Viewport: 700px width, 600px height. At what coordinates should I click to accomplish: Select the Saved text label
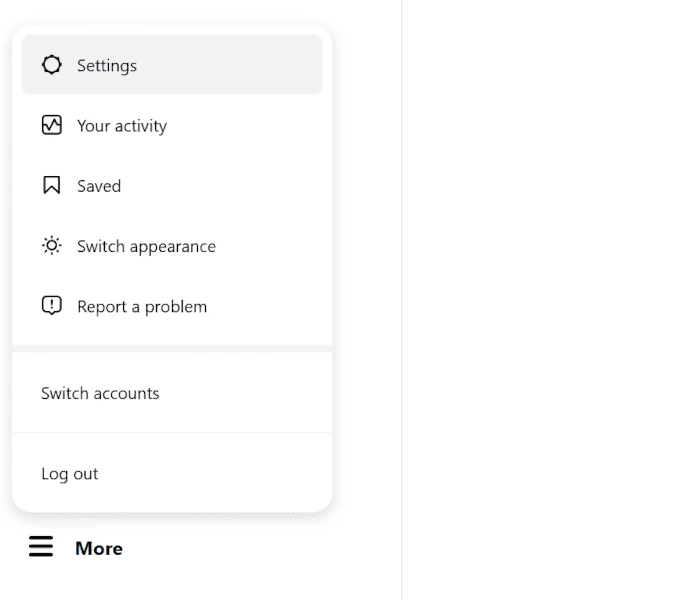99,186
